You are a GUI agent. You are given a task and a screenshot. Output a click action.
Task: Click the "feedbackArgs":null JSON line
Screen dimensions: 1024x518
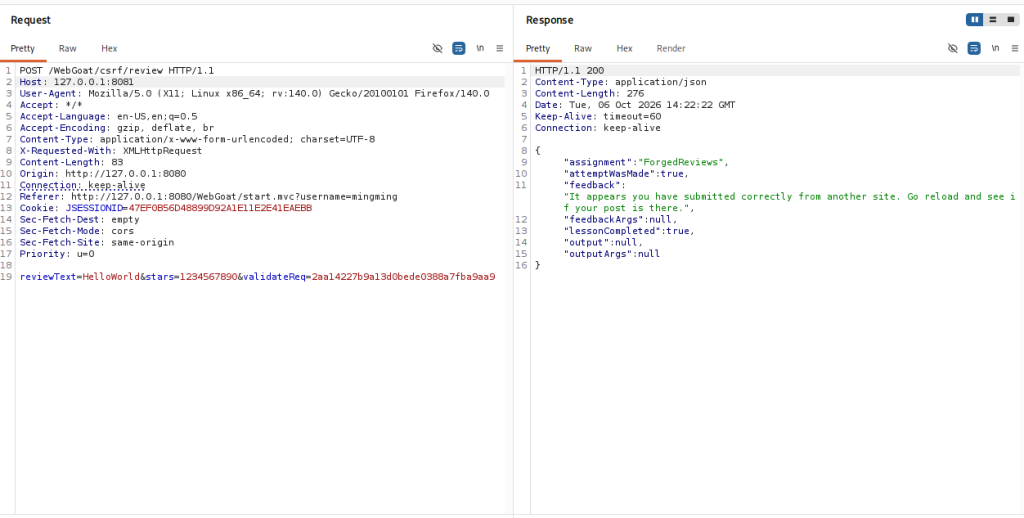click(620, 219)
